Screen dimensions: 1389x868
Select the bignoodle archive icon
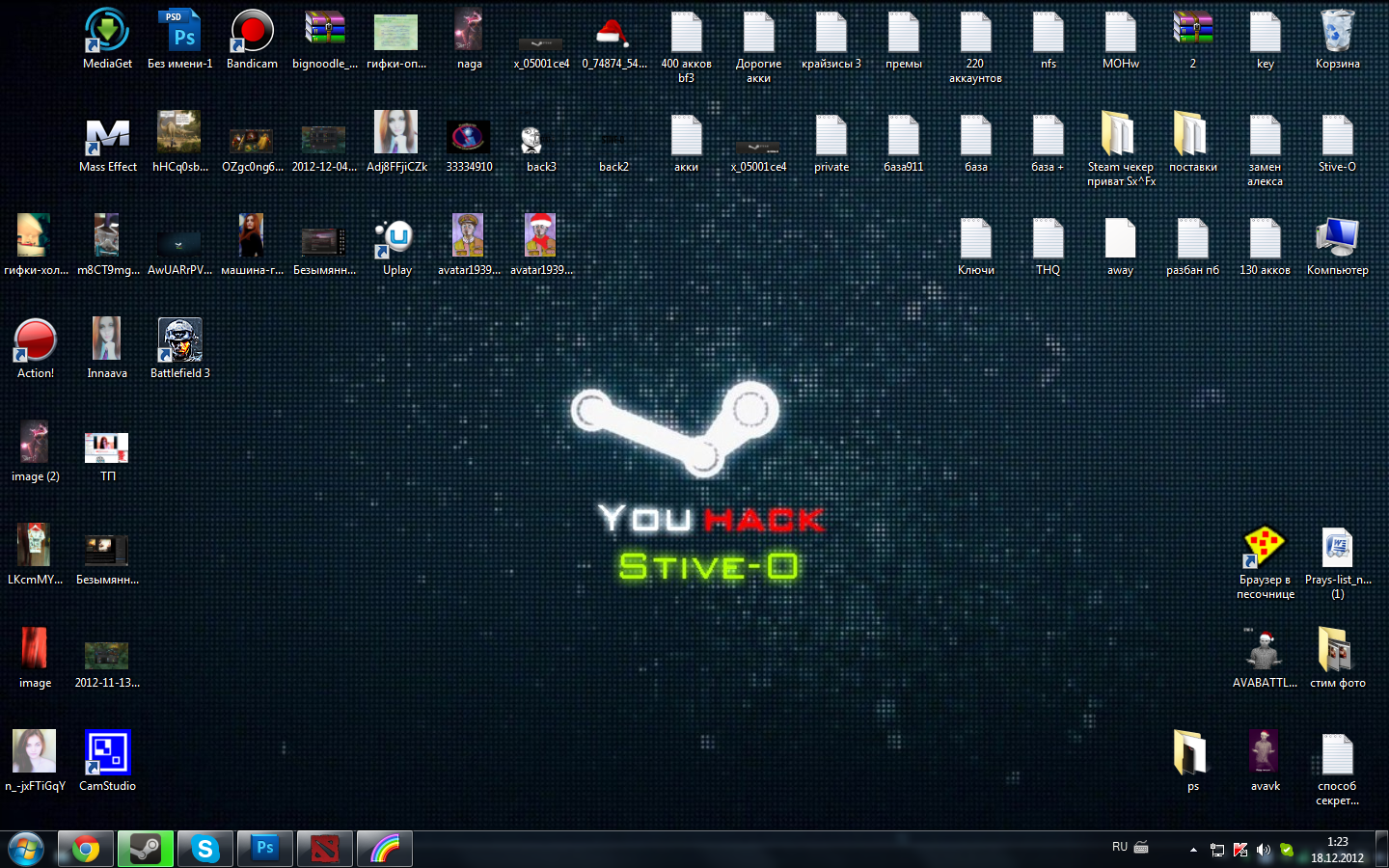325,39
